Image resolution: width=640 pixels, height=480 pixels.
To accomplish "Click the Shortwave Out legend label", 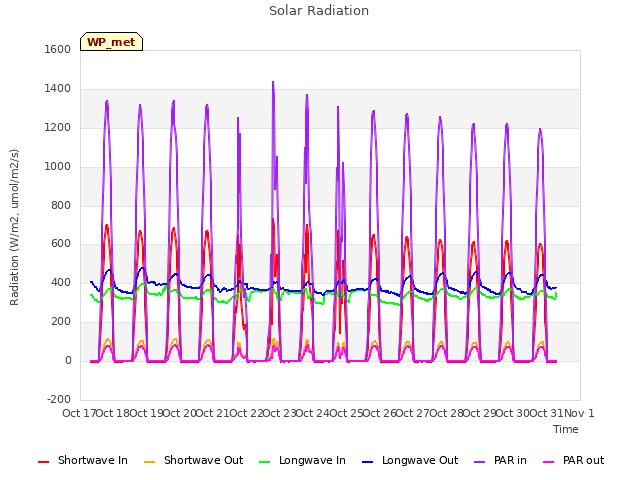I will [203, 460].
